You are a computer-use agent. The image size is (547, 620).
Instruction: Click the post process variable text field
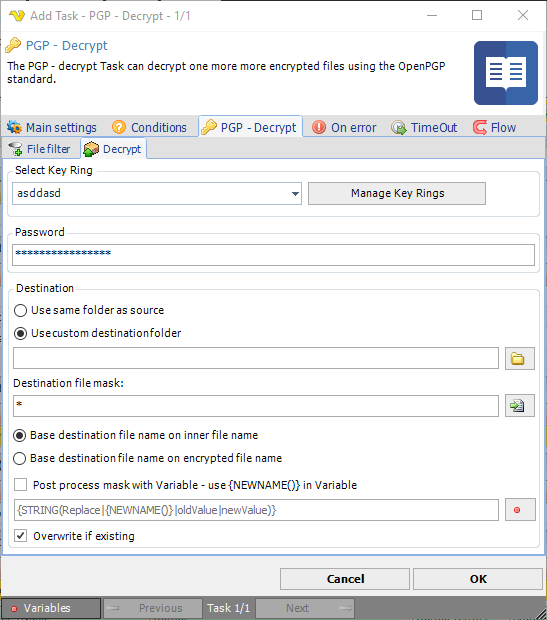pos(256,510)
